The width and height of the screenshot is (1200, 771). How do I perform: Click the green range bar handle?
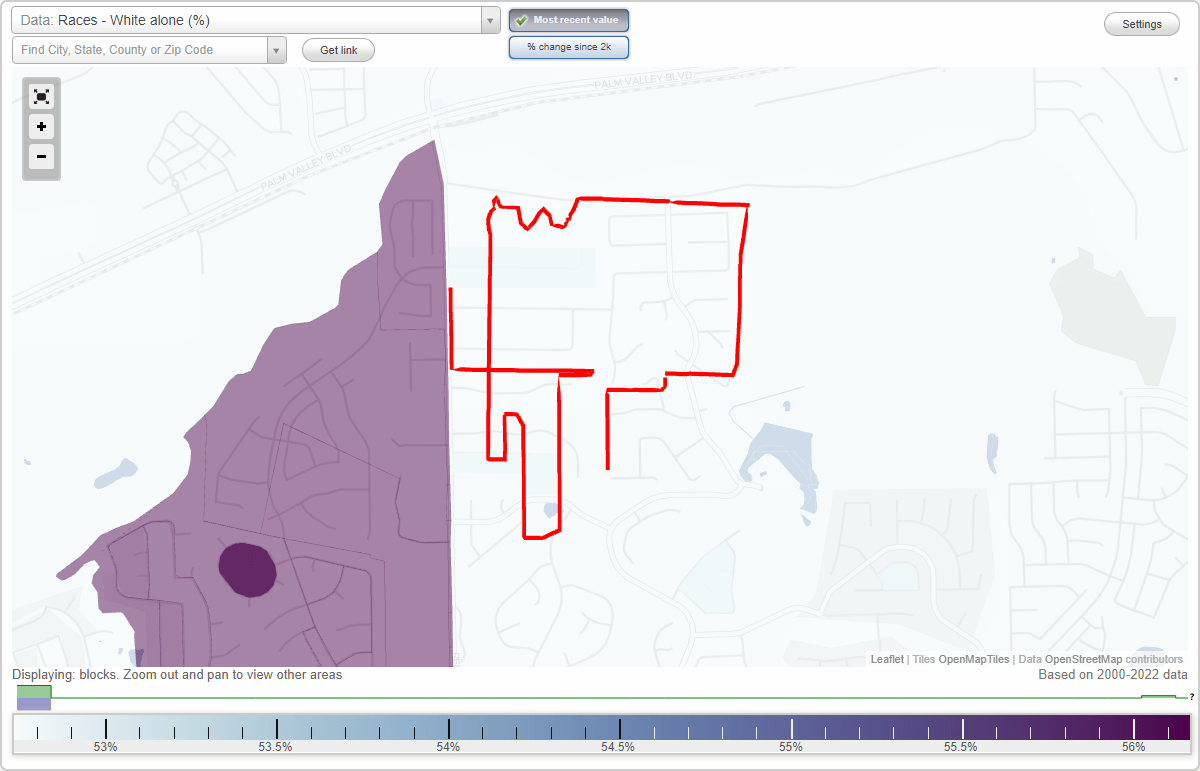point(34,692)
